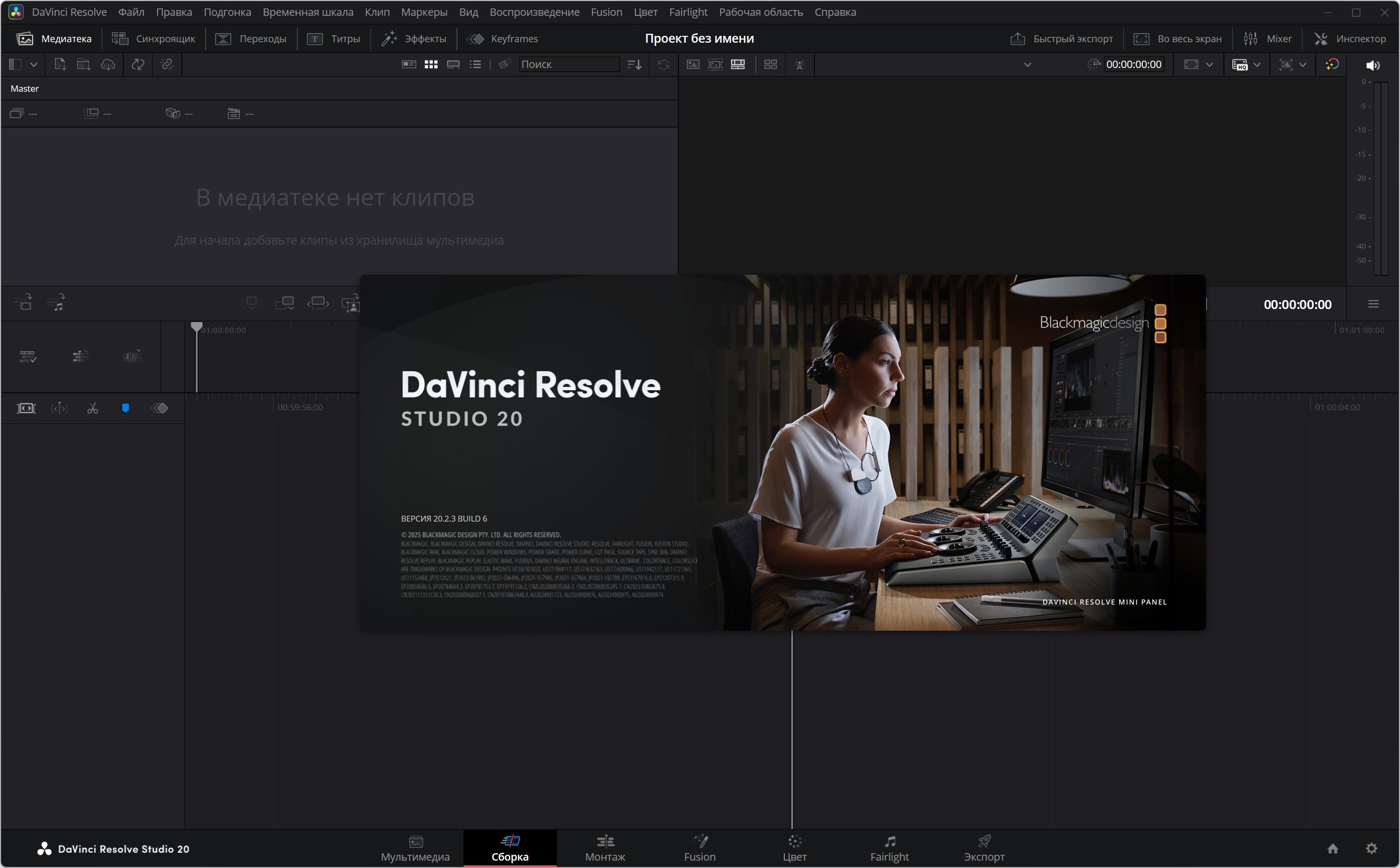Viewport: 1400px width, 868px height.
Task: Open the HQ playback quality dropdown
Action: coord(1257,64)
